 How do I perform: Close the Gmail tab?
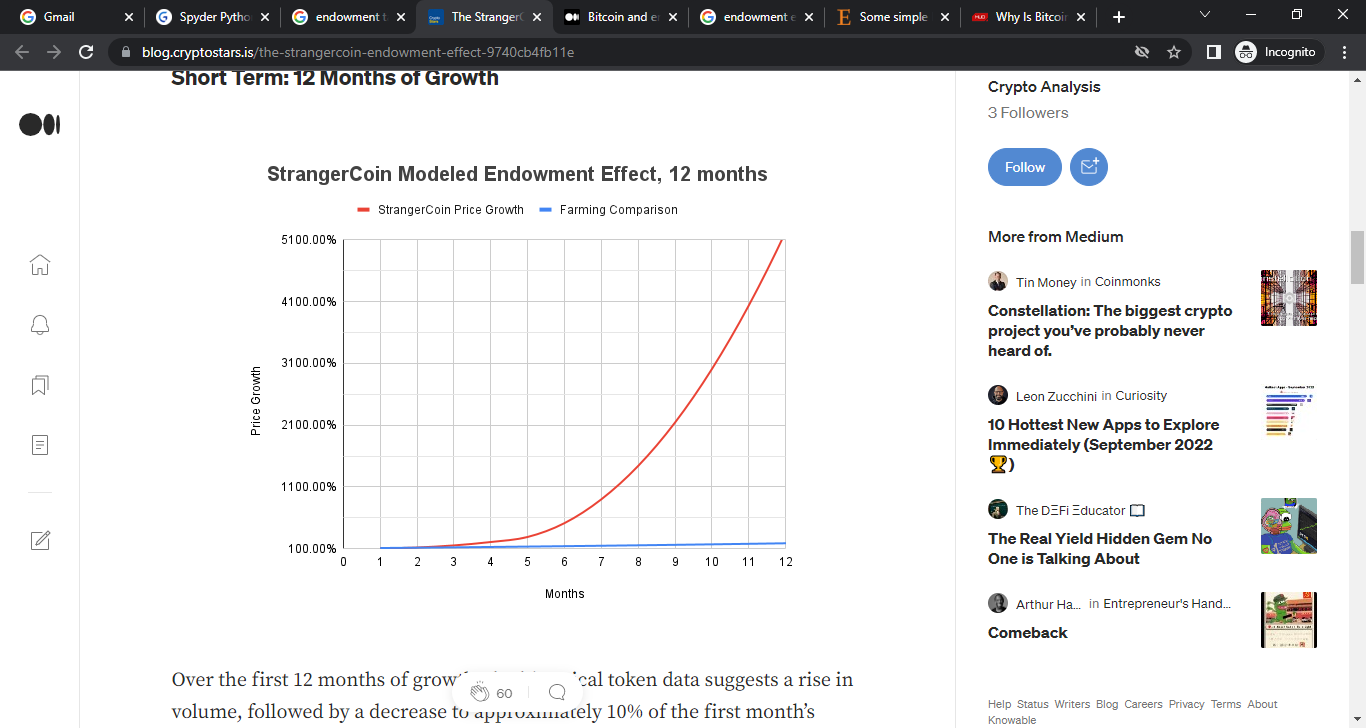129,17
